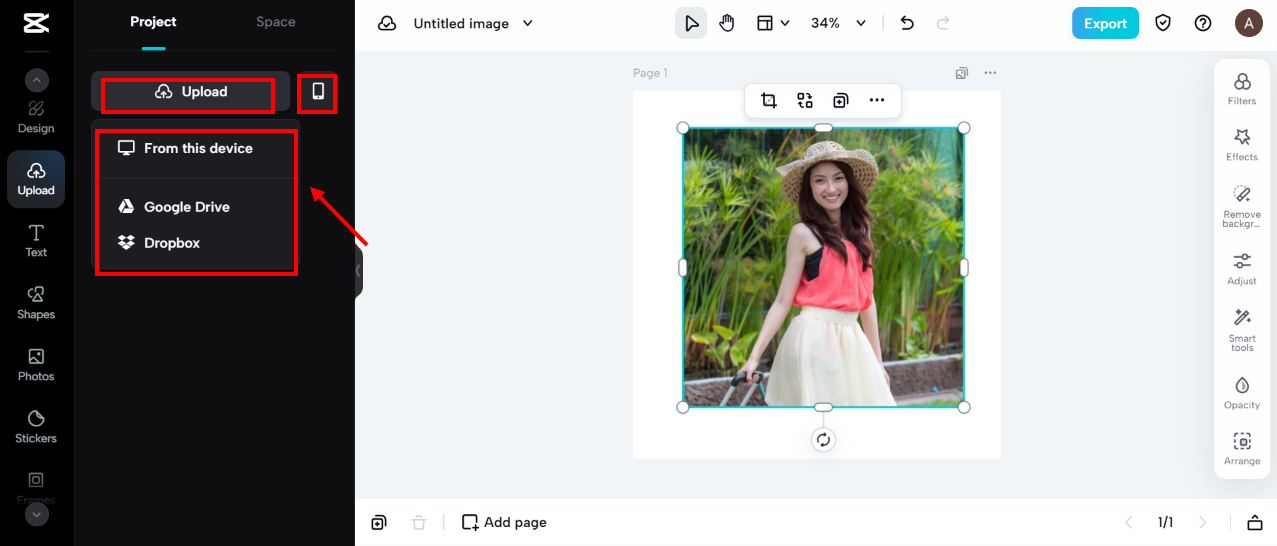Open the Shapes panel
1277x546 pixels.
36,303
